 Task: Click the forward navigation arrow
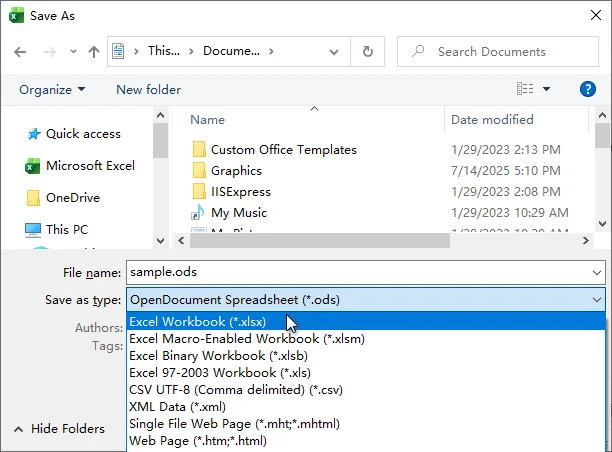pyautogui.click(x=50, y=52)
